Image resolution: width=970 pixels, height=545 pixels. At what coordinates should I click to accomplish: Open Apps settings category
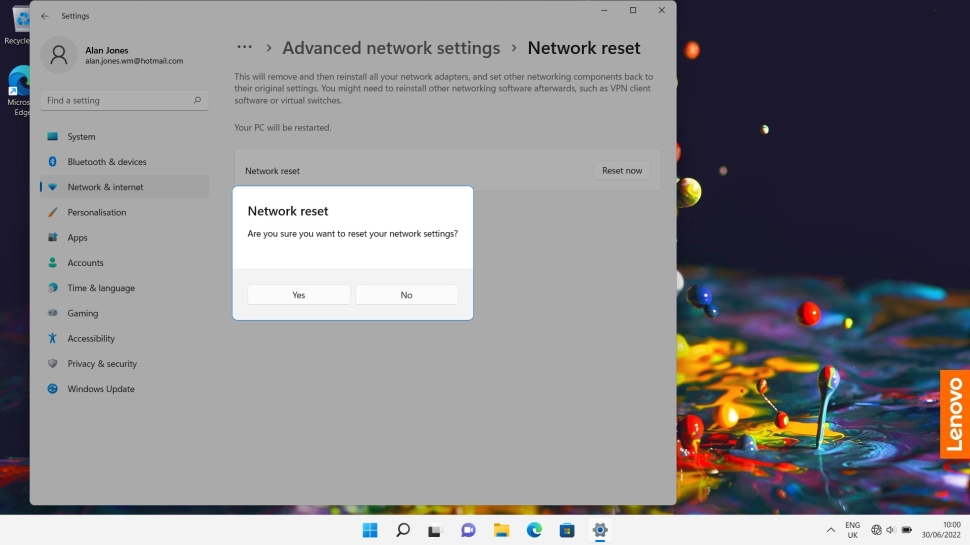tap(124, 238)
